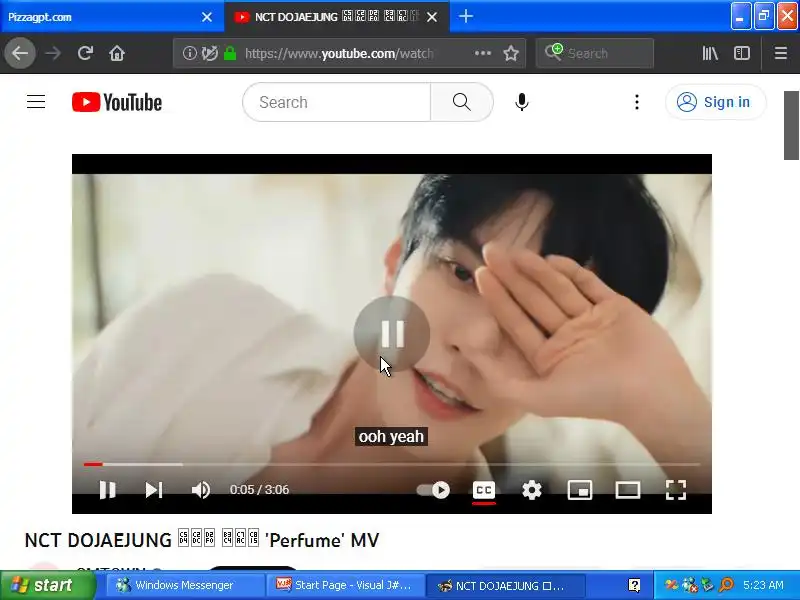The image size is (800, 600).
Task: Select the NCT DOJAEJUNG YouTube tab
Action: click(327, 17)
